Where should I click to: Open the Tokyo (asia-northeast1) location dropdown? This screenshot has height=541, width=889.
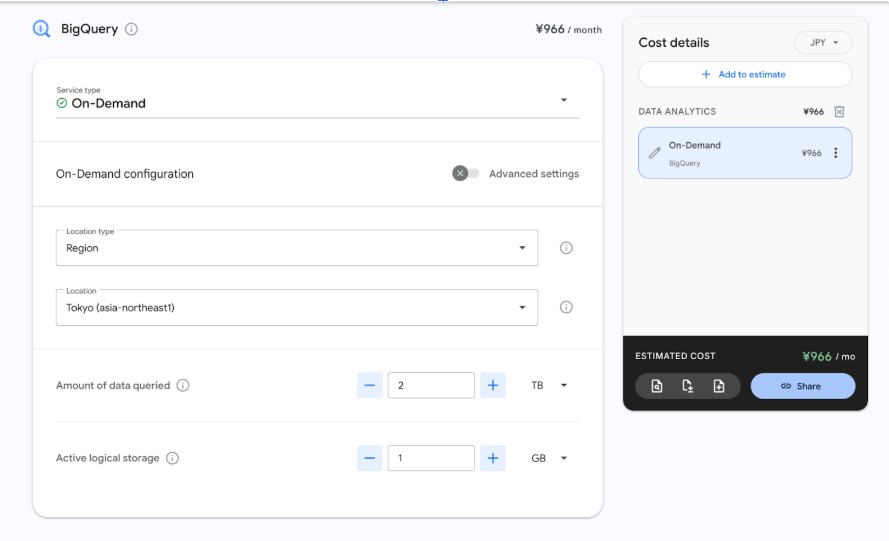click(x=296, y=308)
